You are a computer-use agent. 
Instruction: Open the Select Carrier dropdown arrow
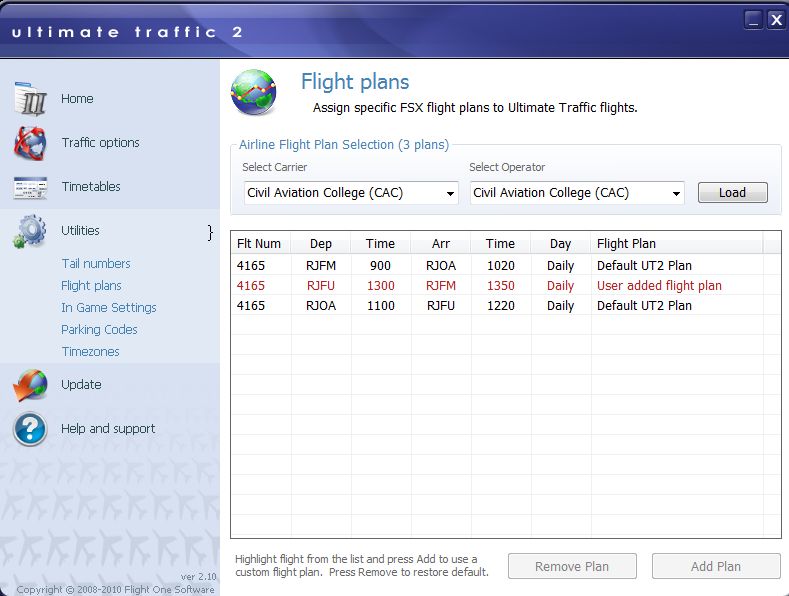[450, 194]
